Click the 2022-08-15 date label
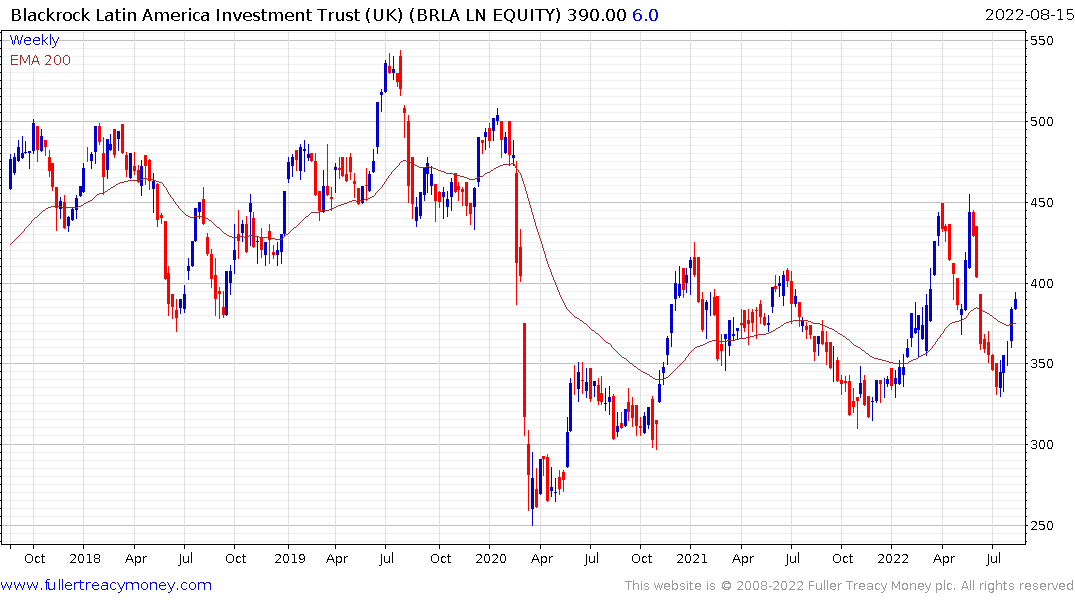 click(x=1029, y=15)
